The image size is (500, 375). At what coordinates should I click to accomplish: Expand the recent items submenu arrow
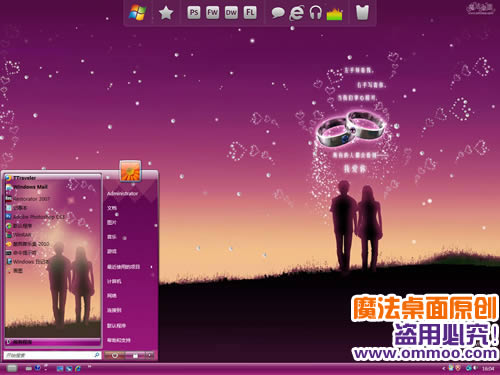(152, 267)
